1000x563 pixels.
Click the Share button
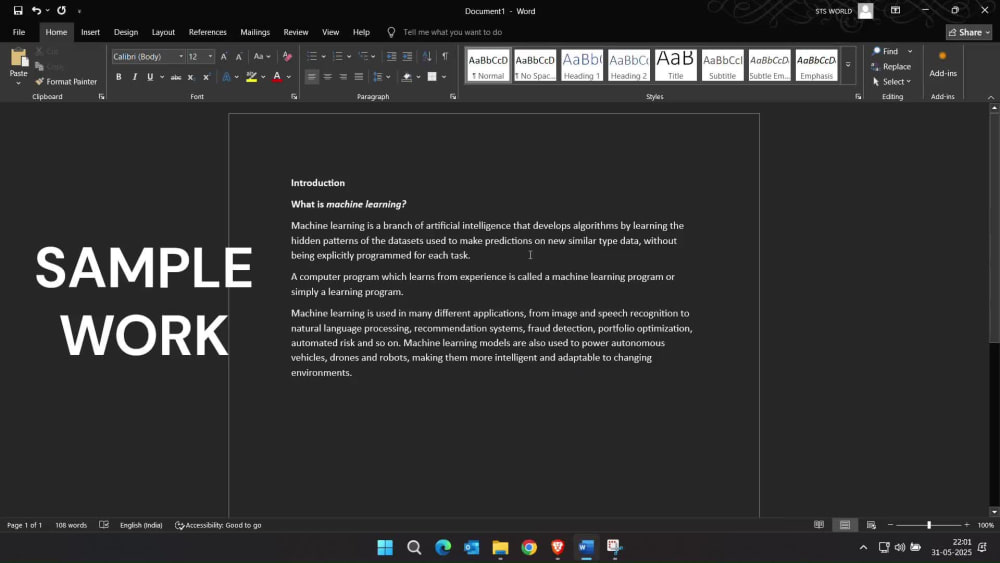[x=968, y=32]
